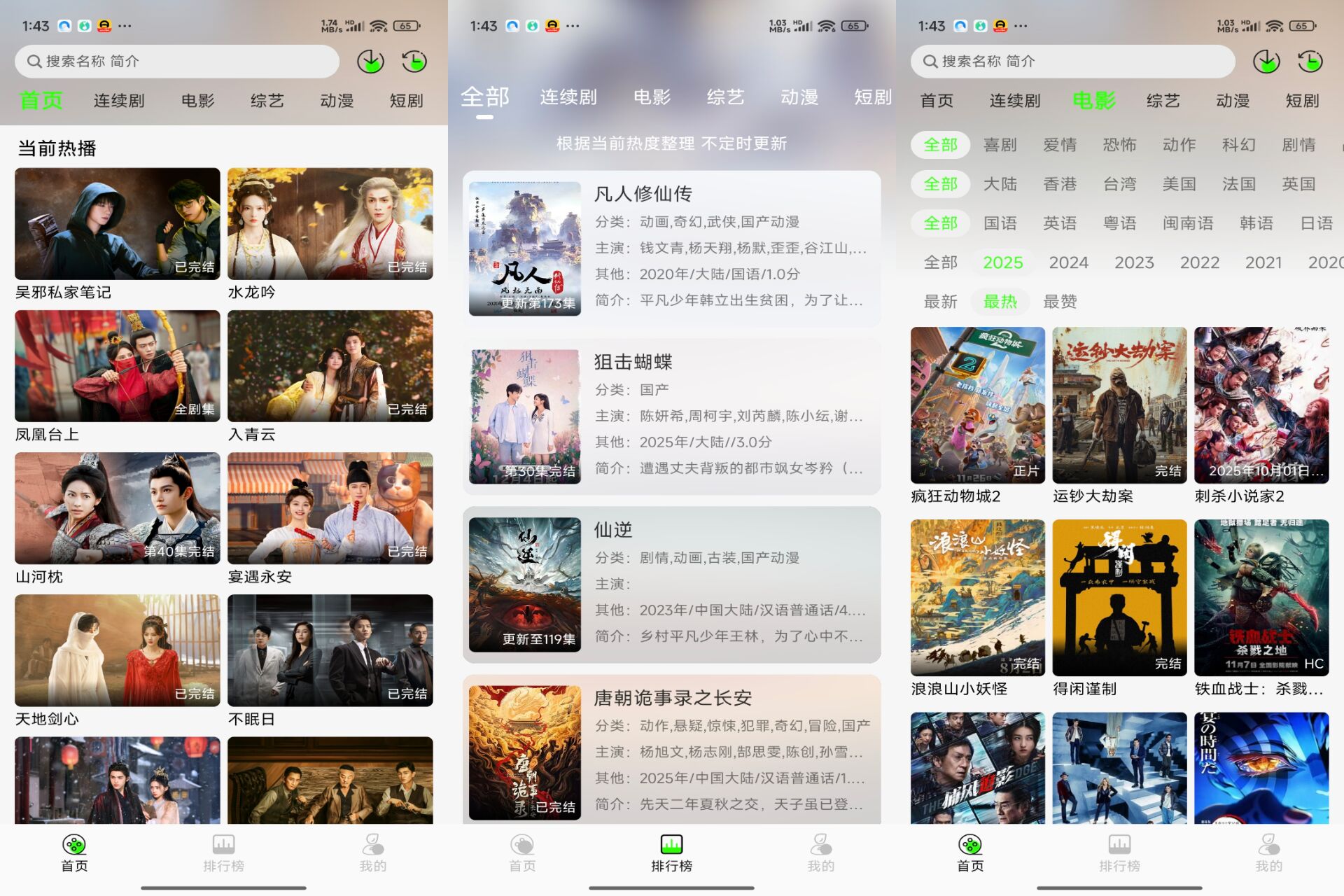Open 水龙吟 drama thumbnail
This screenshot has width=1344, height=896.
coord(330,224)
